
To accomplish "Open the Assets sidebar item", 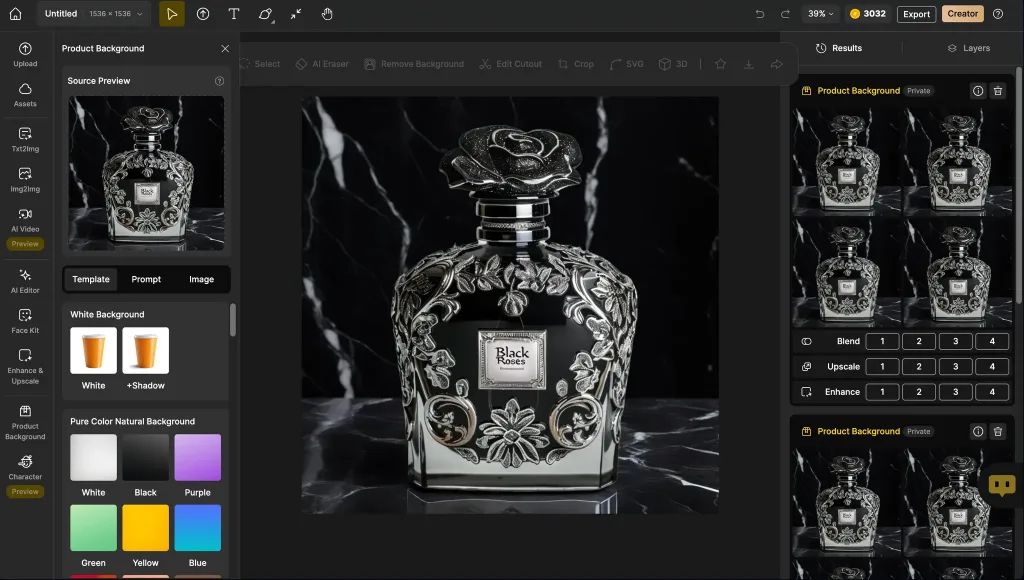I will 25,95.
